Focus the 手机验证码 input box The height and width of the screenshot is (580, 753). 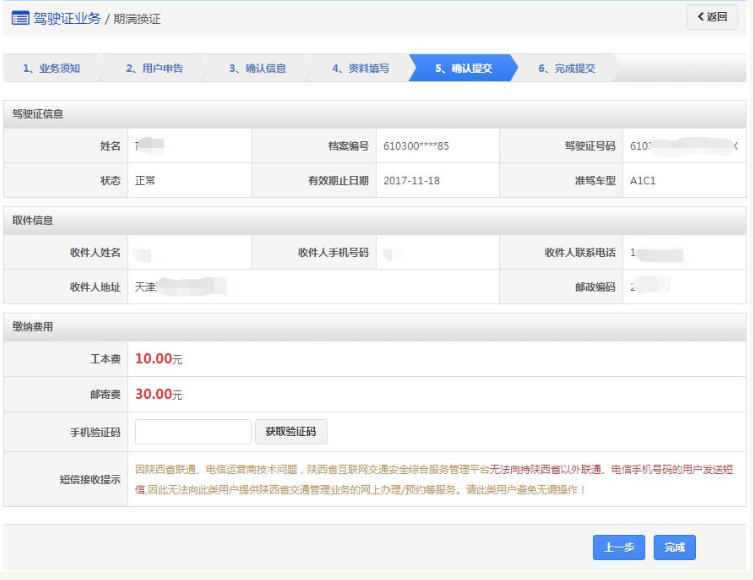click(x=193, y=432)
